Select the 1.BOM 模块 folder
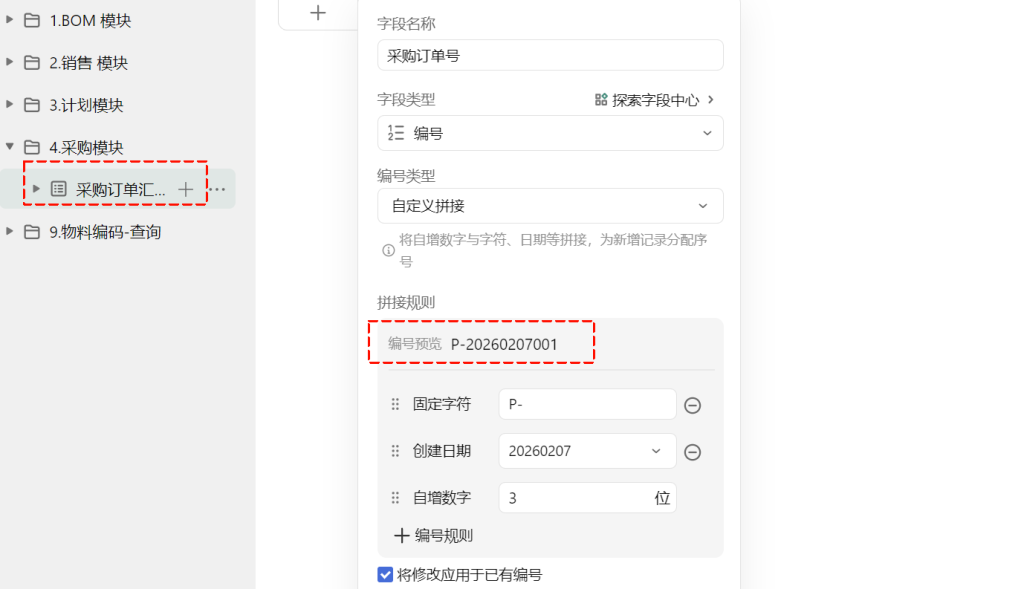 (90, 20)
